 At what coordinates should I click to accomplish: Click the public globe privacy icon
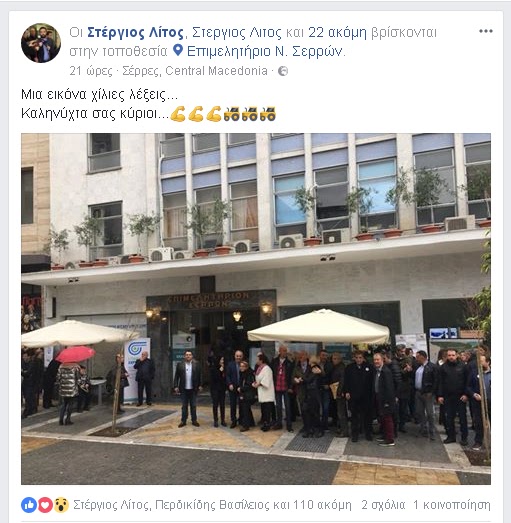click(x=283, y=71)
